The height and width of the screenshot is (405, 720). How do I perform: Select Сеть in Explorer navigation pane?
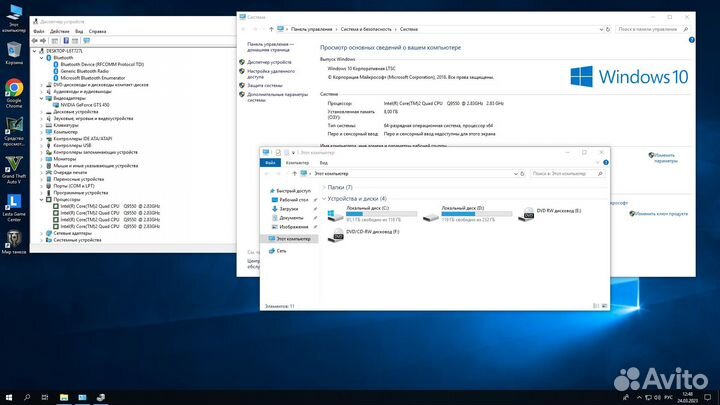(281, 251)
